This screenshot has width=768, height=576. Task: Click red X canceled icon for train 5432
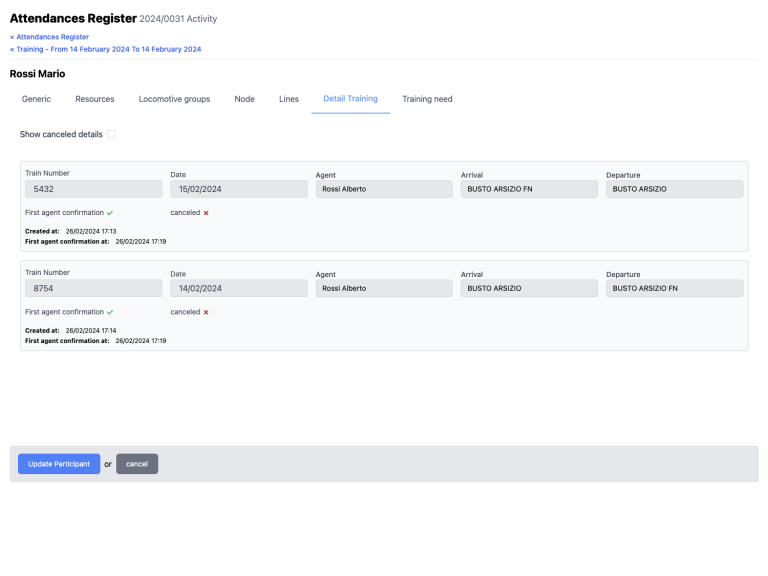206,213
